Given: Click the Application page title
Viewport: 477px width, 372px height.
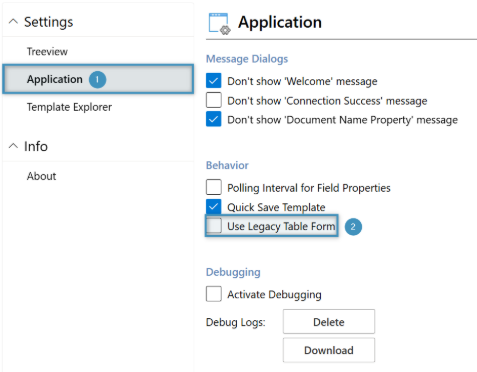Looking at the screenshot, I should tap(280, 23).
